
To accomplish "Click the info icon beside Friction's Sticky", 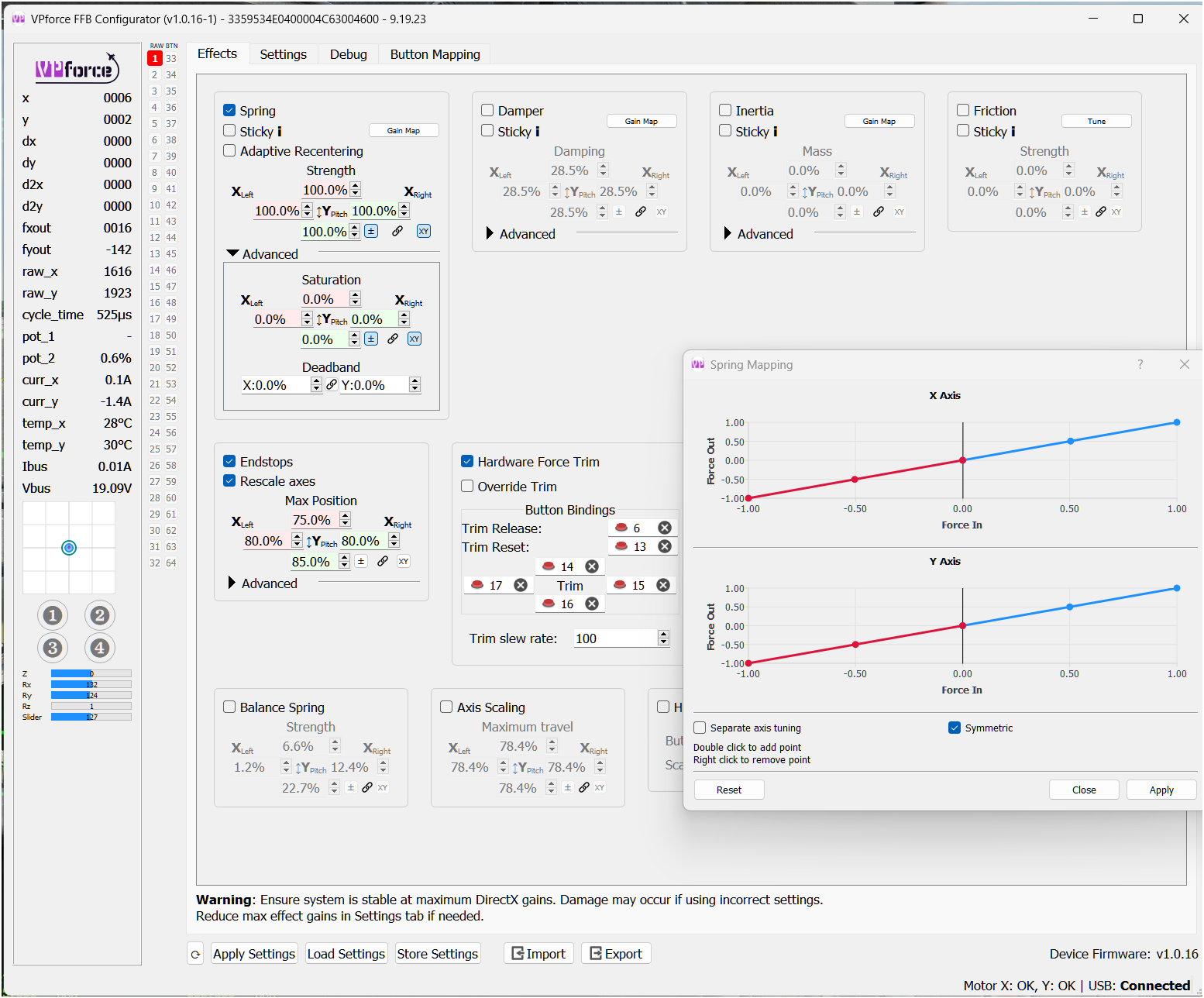I will click(1013, 132).
